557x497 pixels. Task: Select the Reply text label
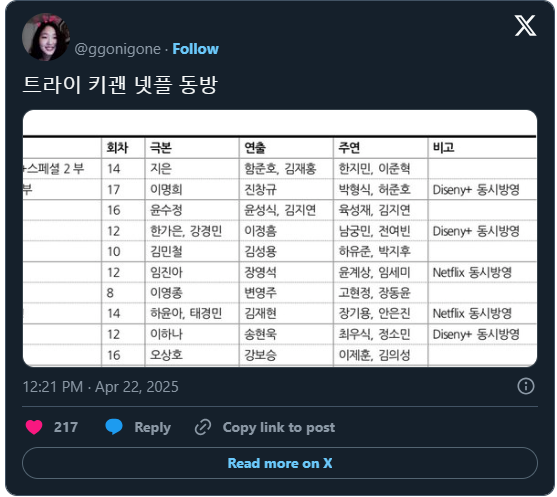point(152,428)
